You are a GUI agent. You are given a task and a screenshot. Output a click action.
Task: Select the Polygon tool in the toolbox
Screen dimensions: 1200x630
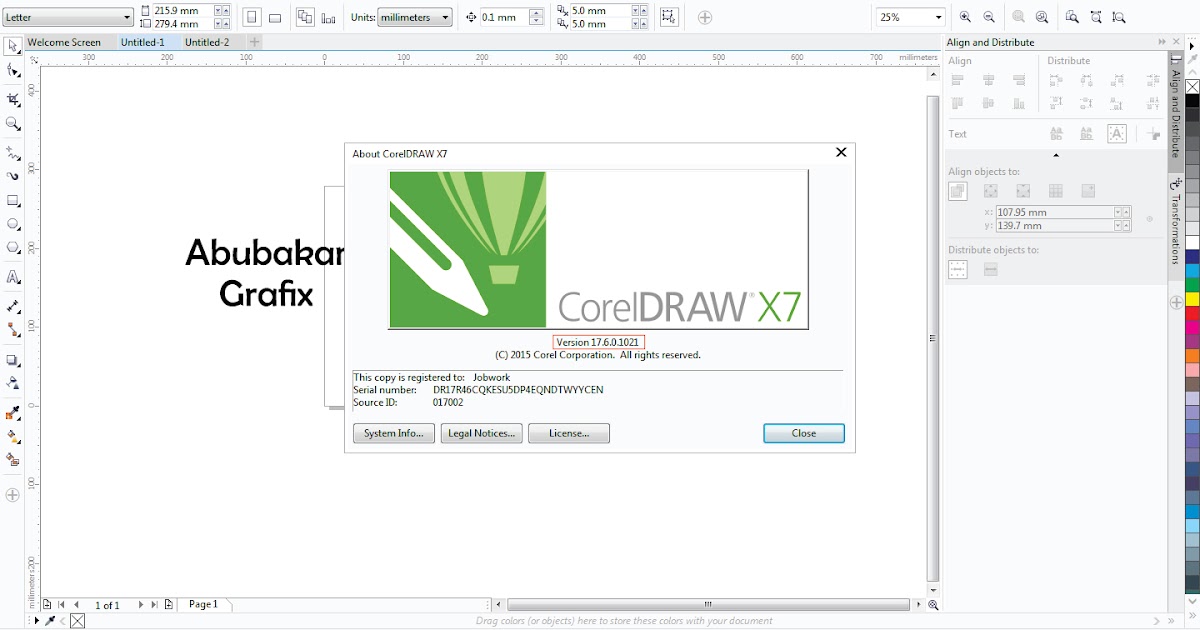coord(13,247)
